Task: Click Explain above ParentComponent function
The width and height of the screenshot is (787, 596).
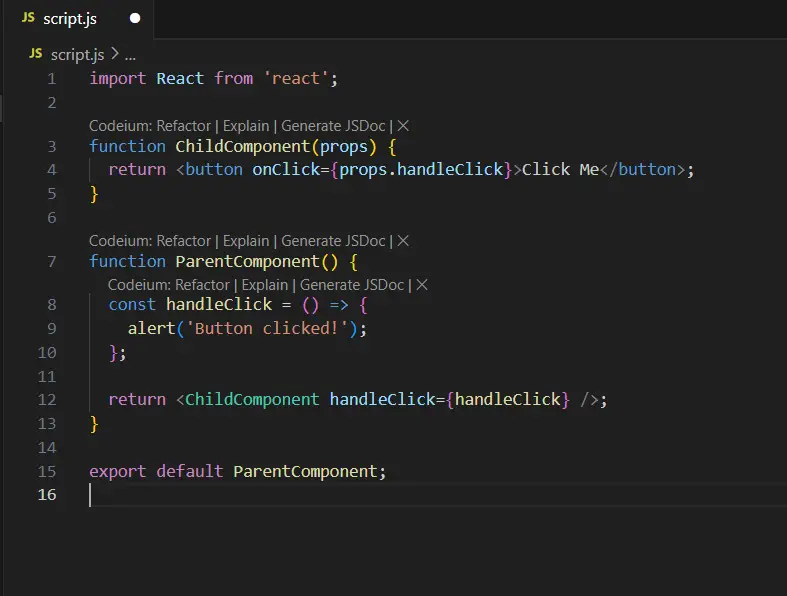Action: click(246, 241)
